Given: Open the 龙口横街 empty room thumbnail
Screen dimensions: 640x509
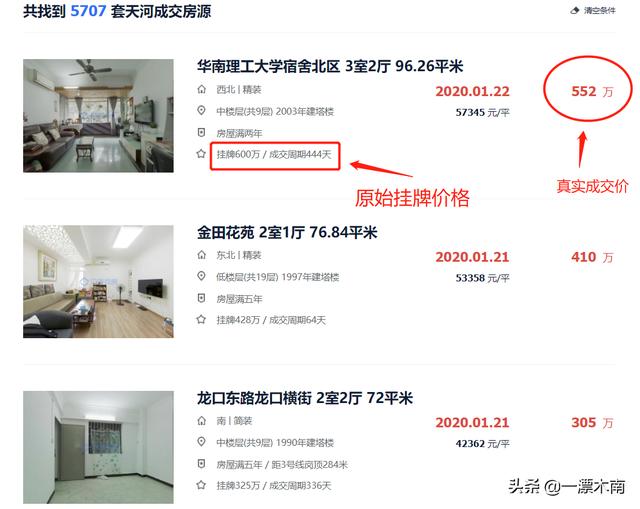Looking at the screenshot, I should [98, 447].
